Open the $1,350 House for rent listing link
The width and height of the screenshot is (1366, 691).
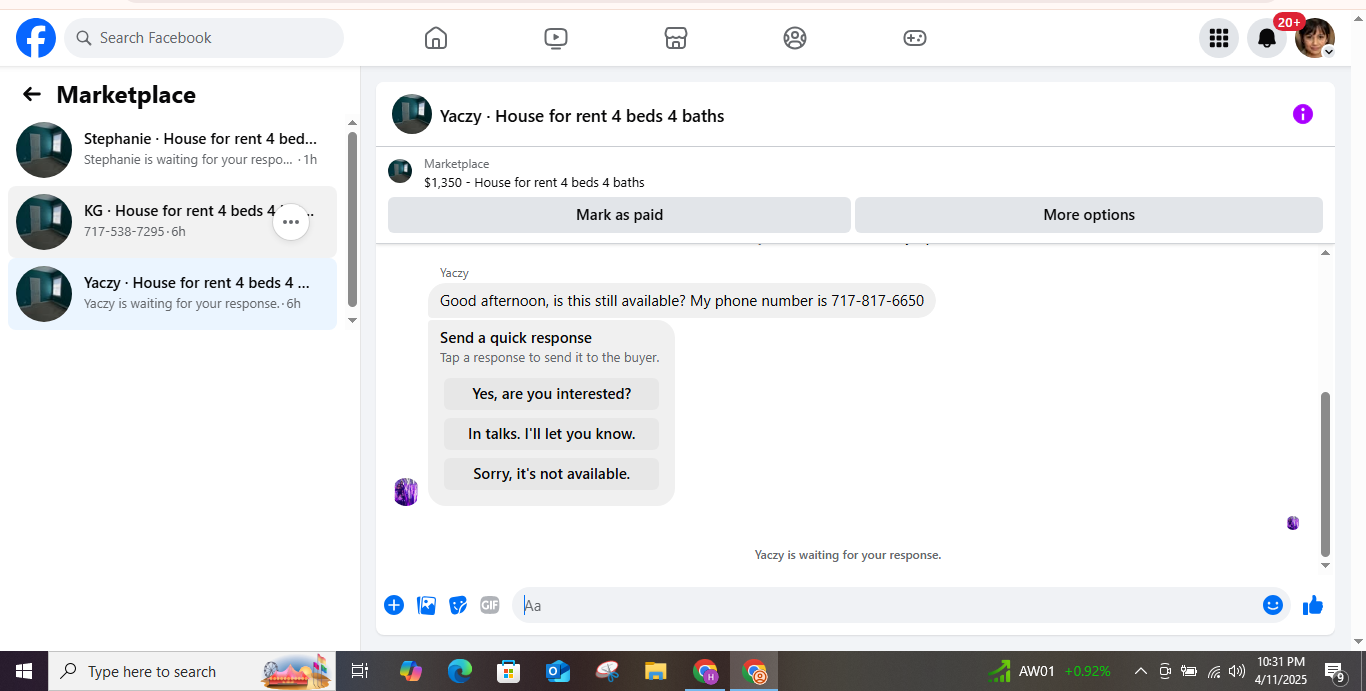pos(534,182)
